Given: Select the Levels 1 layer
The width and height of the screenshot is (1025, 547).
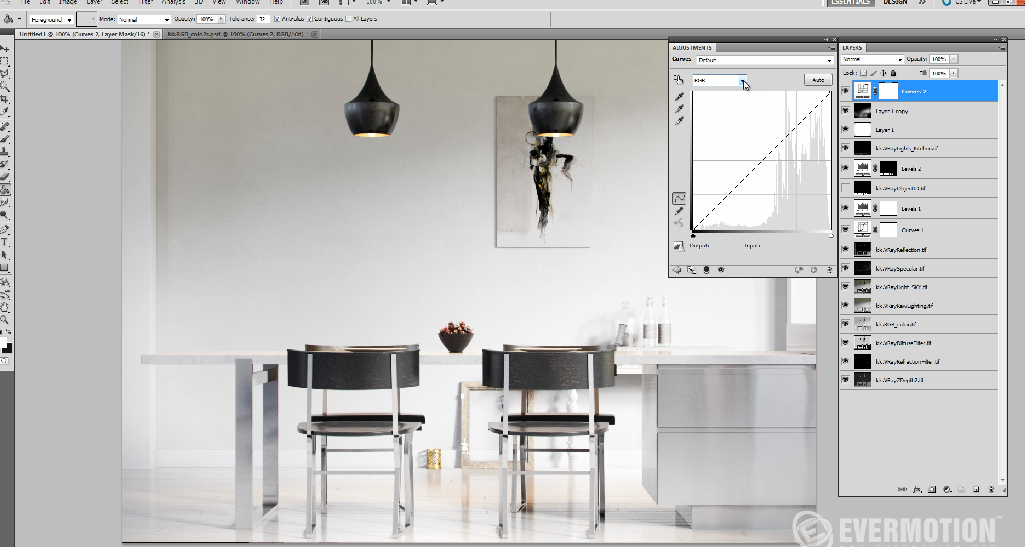Looking at the screenshot, I should pyautogui.click(x=920, y=209).
